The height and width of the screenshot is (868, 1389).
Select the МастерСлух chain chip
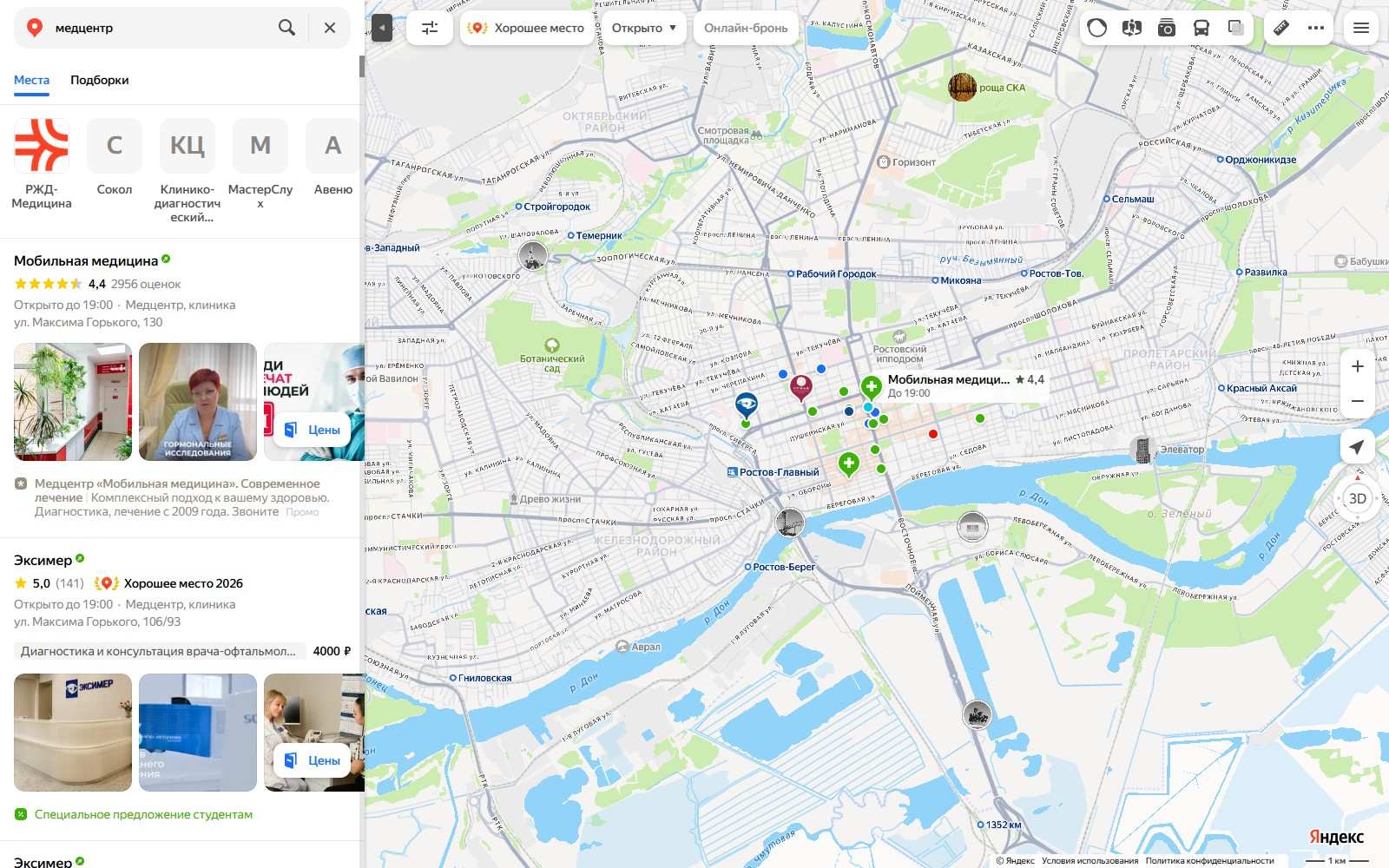point(260,164)
